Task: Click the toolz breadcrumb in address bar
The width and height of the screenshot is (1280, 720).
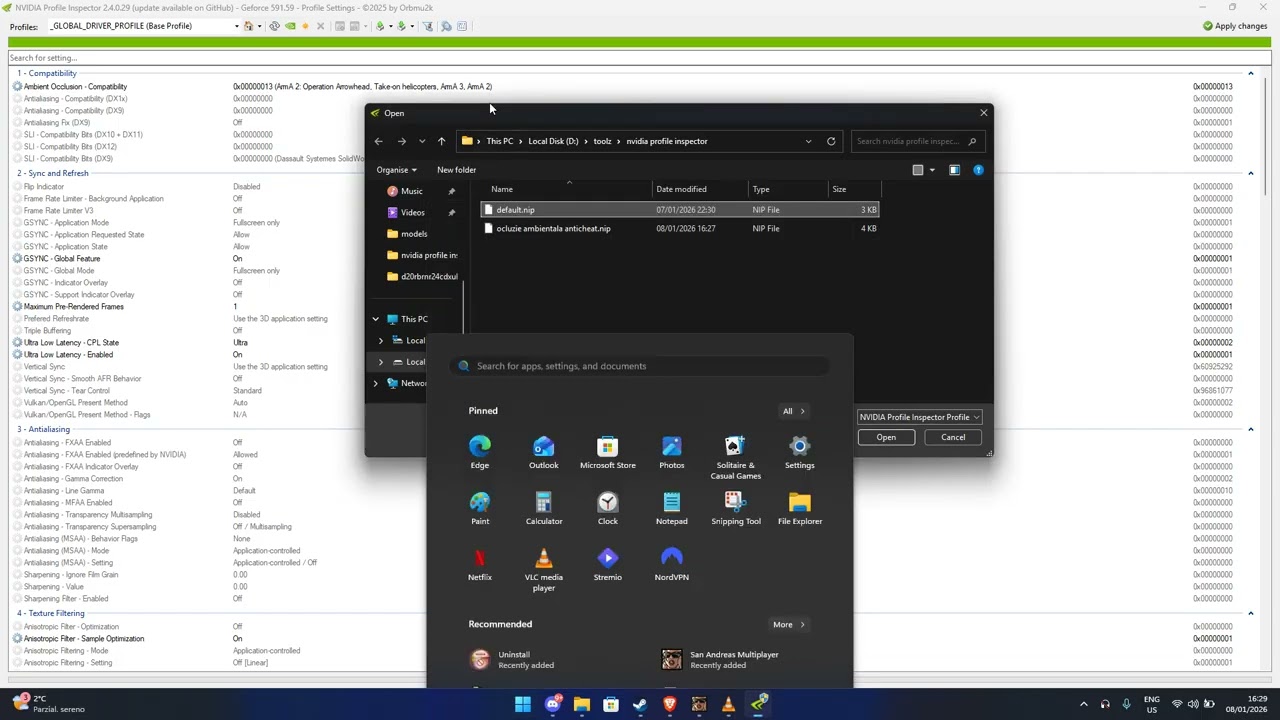Action: click(x=602, y=141)
